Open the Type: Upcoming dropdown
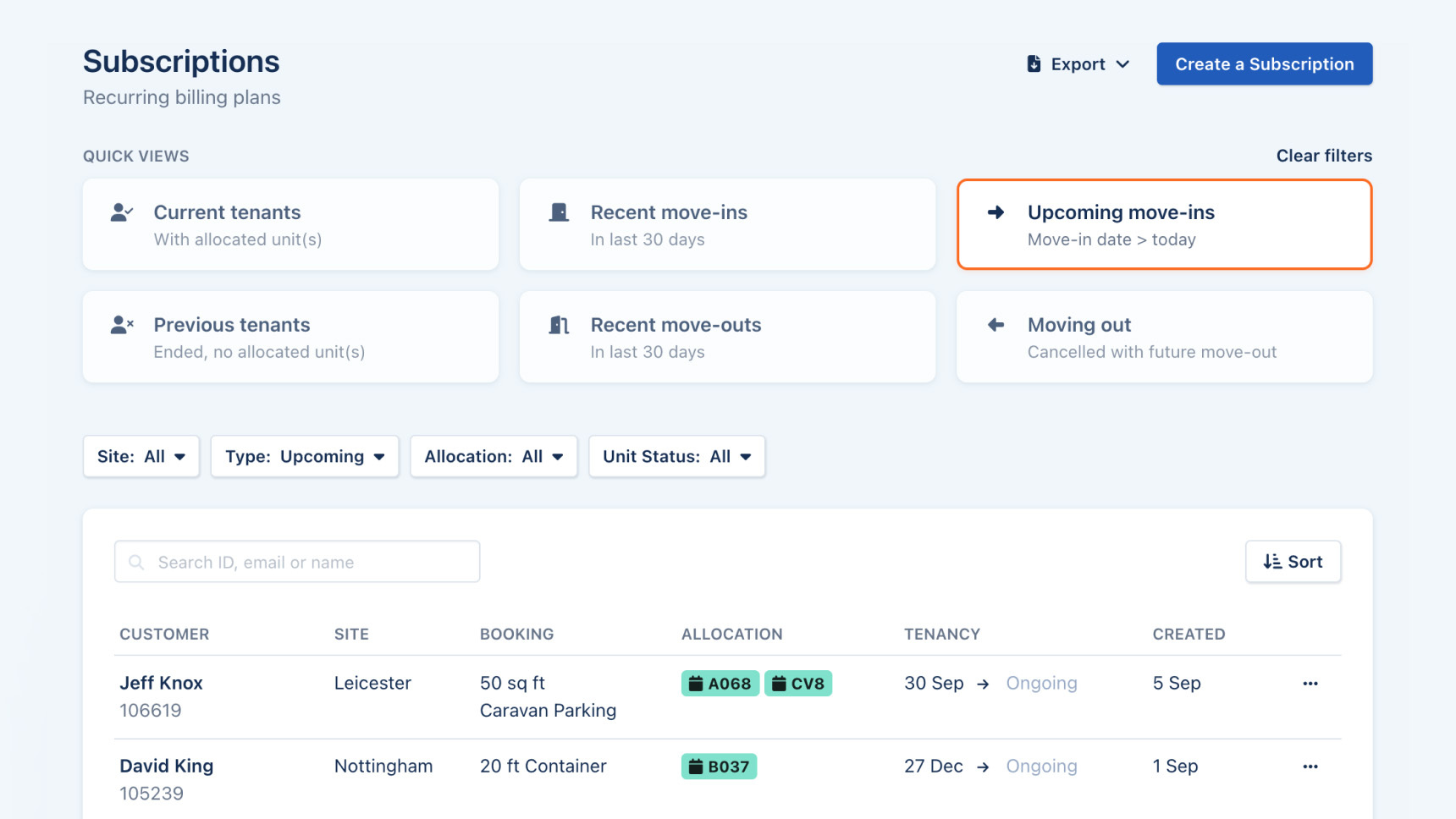The width and height of the screenshot is (1456, 819). coord(304,457)
